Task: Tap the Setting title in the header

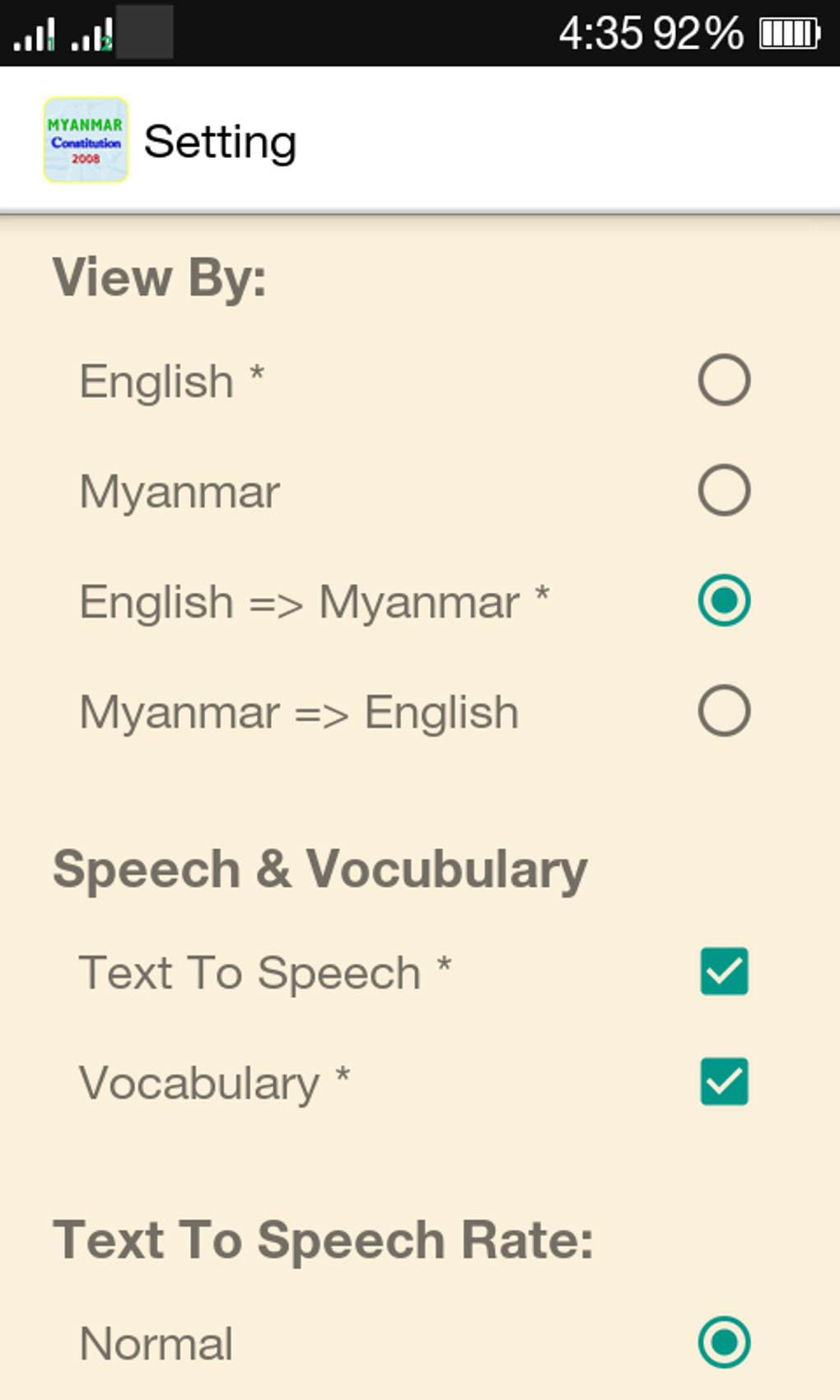Action: (x=221, y=140)
